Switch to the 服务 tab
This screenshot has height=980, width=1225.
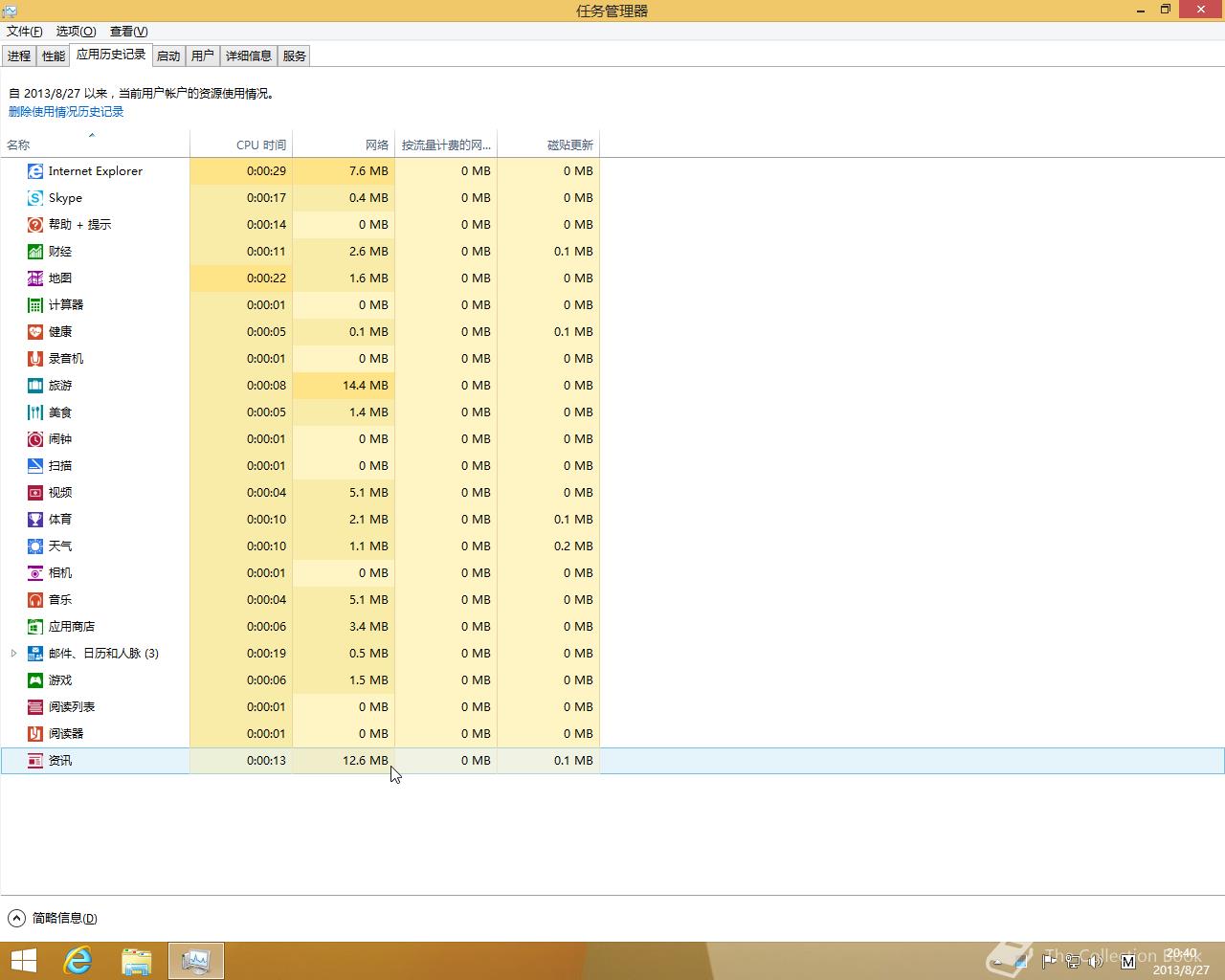tap(295, 56)
